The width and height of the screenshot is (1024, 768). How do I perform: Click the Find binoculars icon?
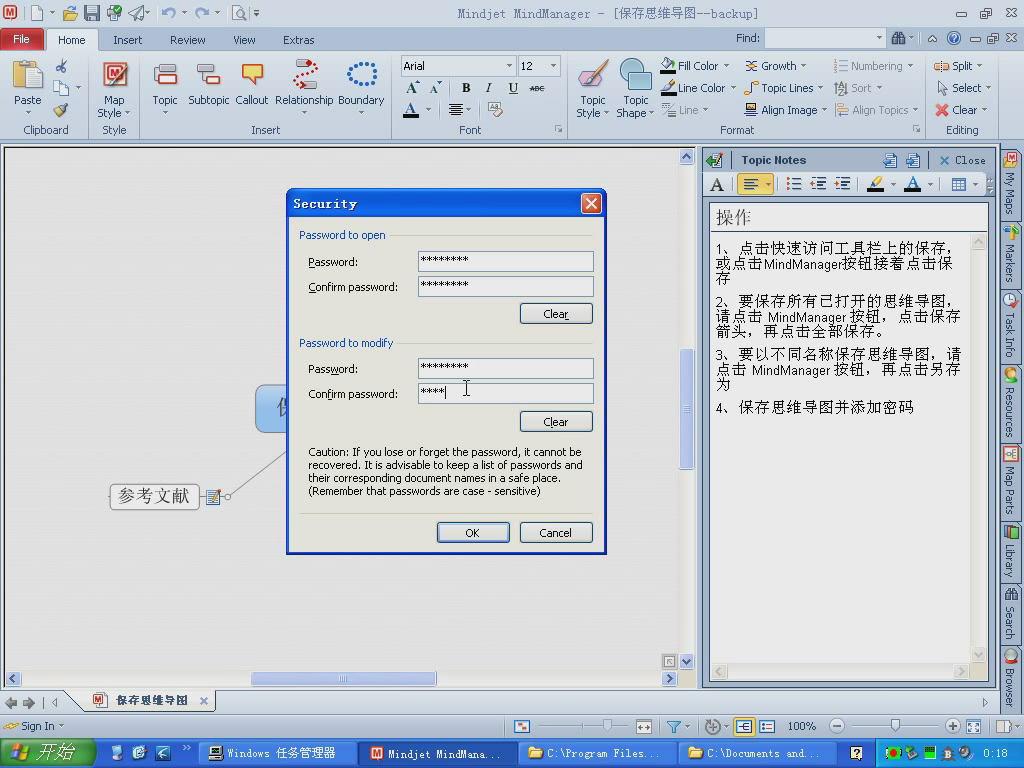[899, 39]
